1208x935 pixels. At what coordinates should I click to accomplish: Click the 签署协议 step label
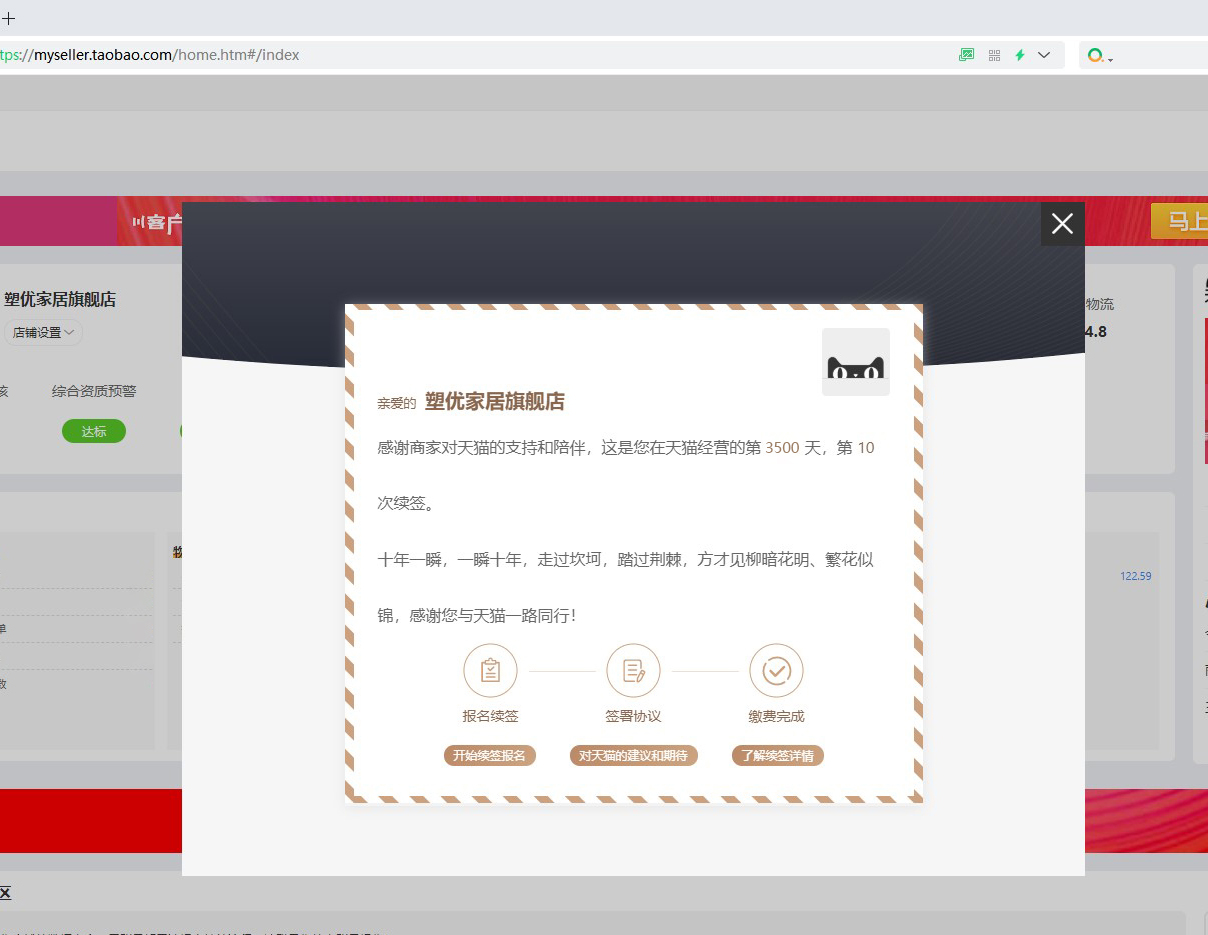coord(633,716)
